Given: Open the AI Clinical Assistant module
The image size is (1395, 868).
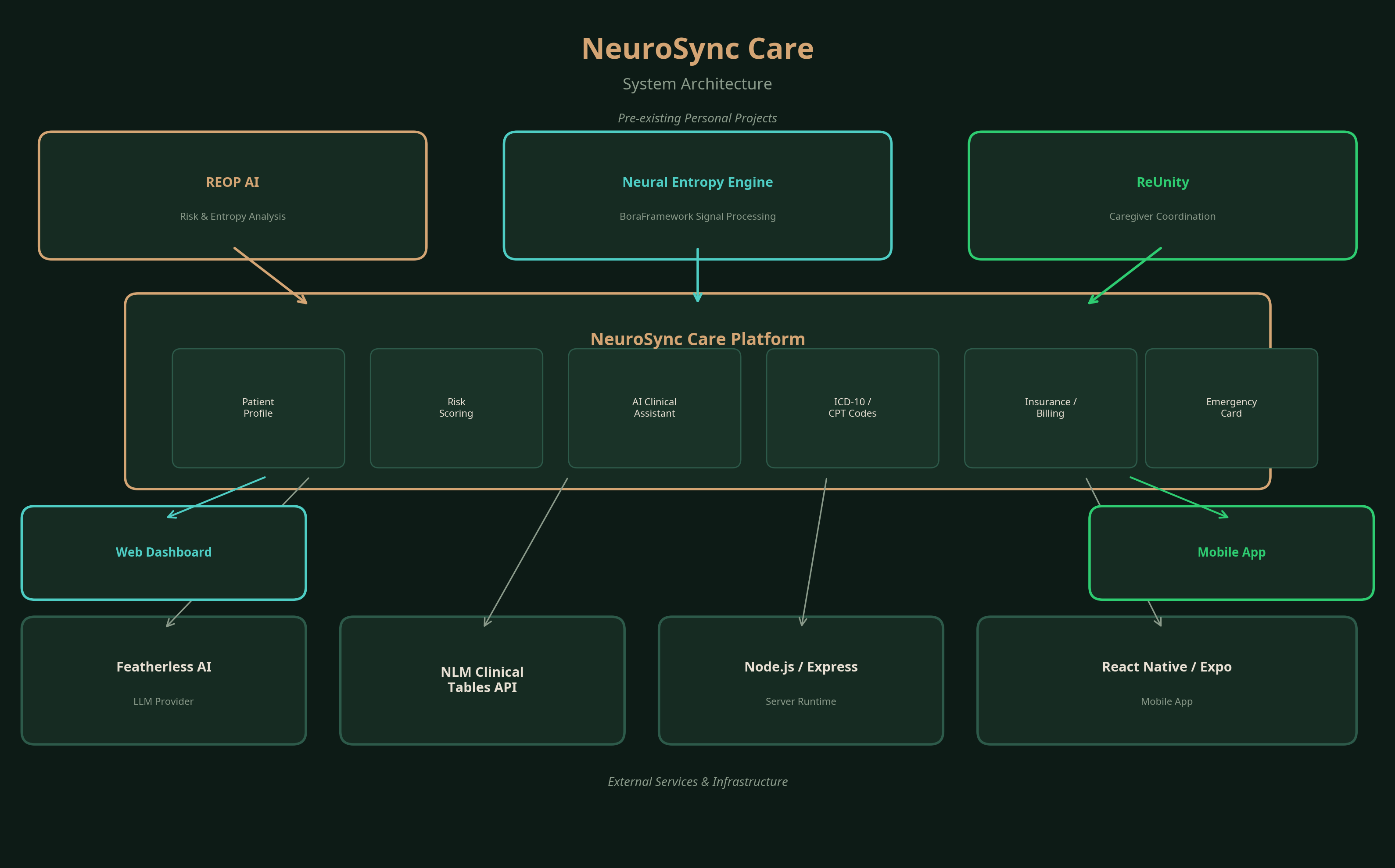Looking at the screenshot, I should coord(654,407).
